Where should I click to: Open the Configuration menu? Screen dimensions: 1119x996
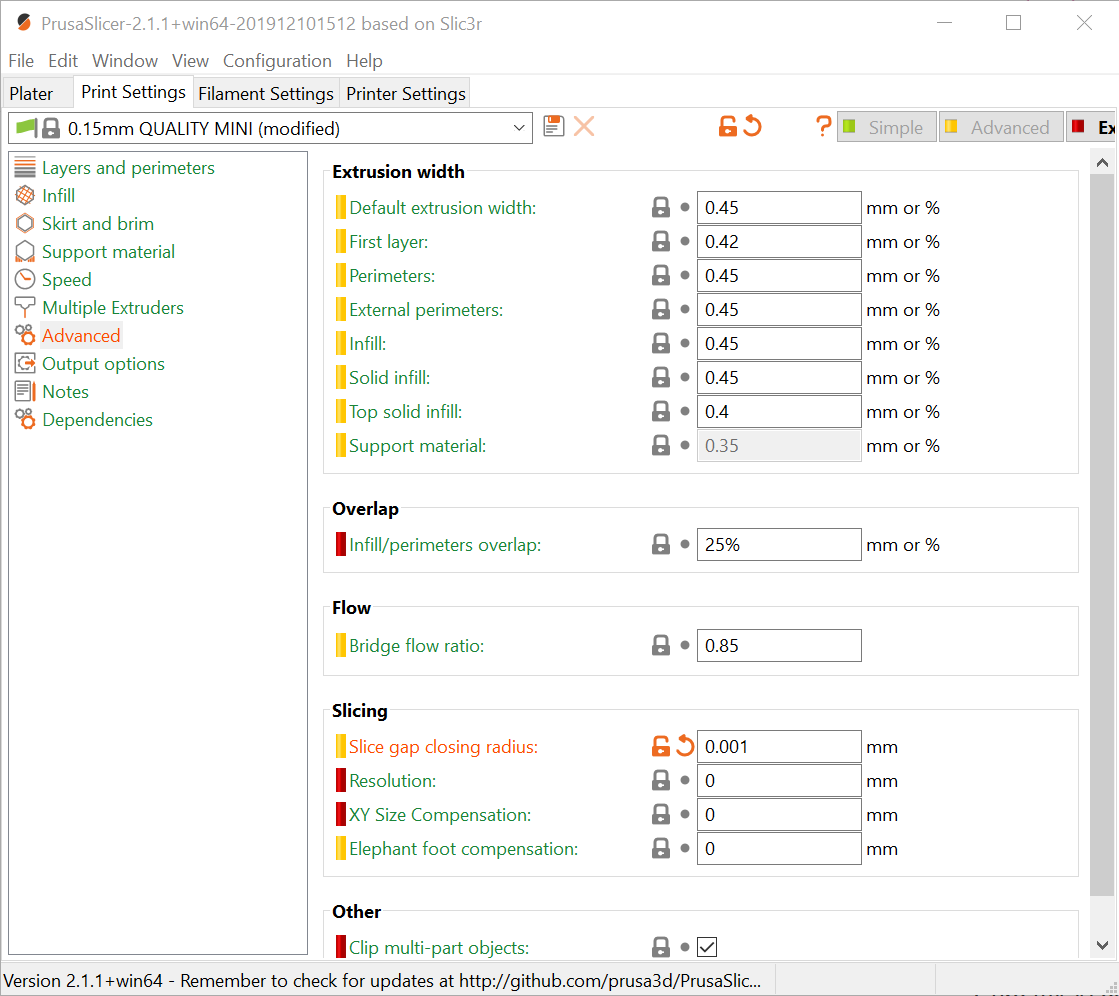[277, 61]
